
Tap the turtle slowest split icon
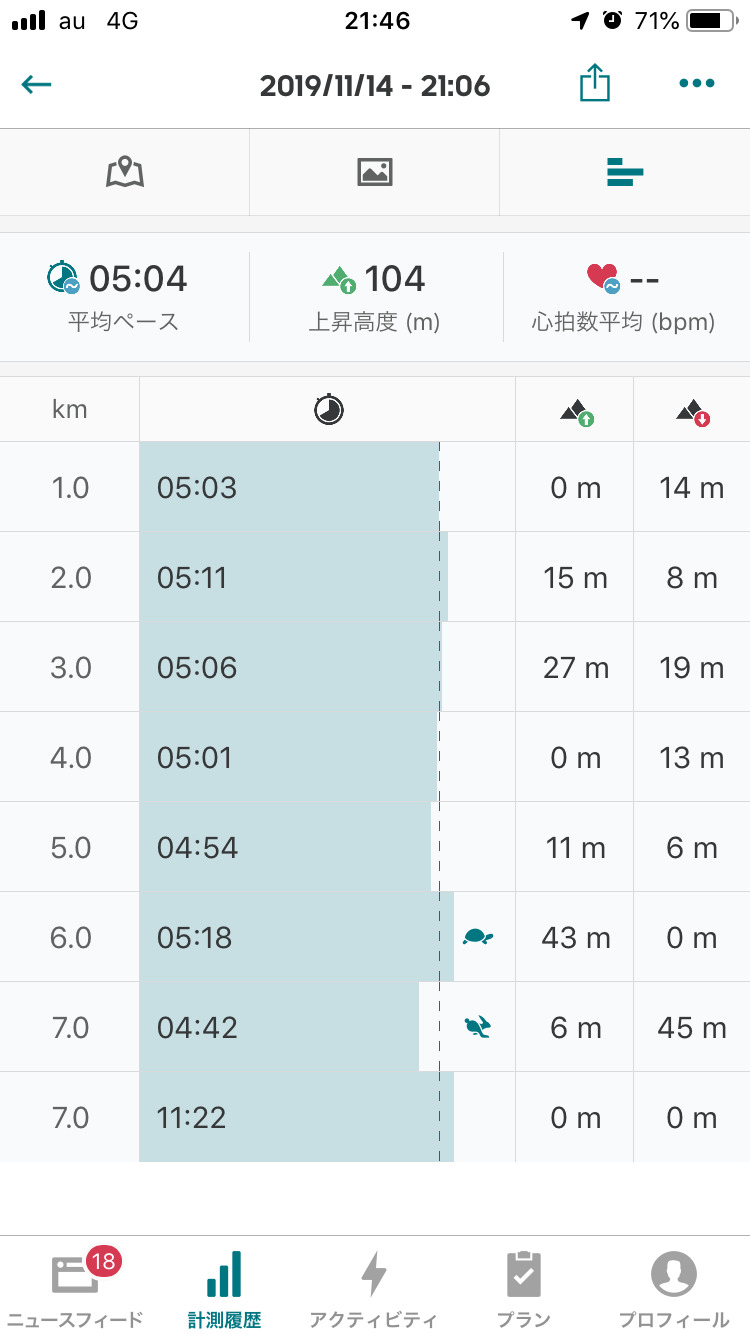[478, 937]
